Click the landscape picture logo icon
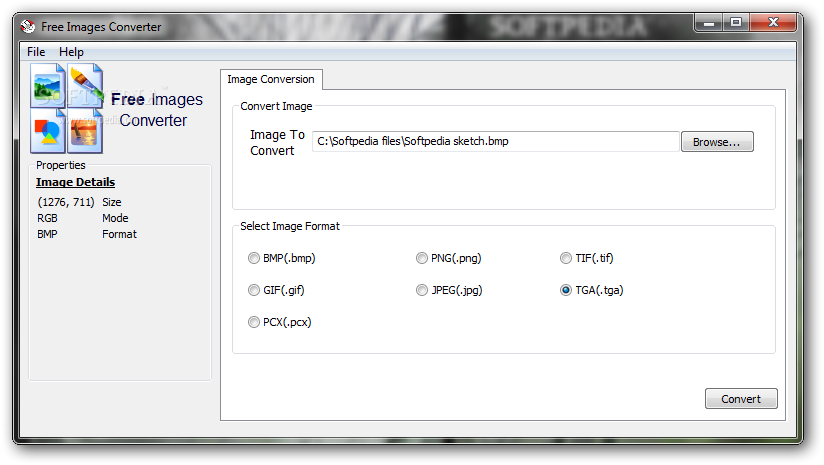Screen dimensions: 824x465 tap(47, 86)
